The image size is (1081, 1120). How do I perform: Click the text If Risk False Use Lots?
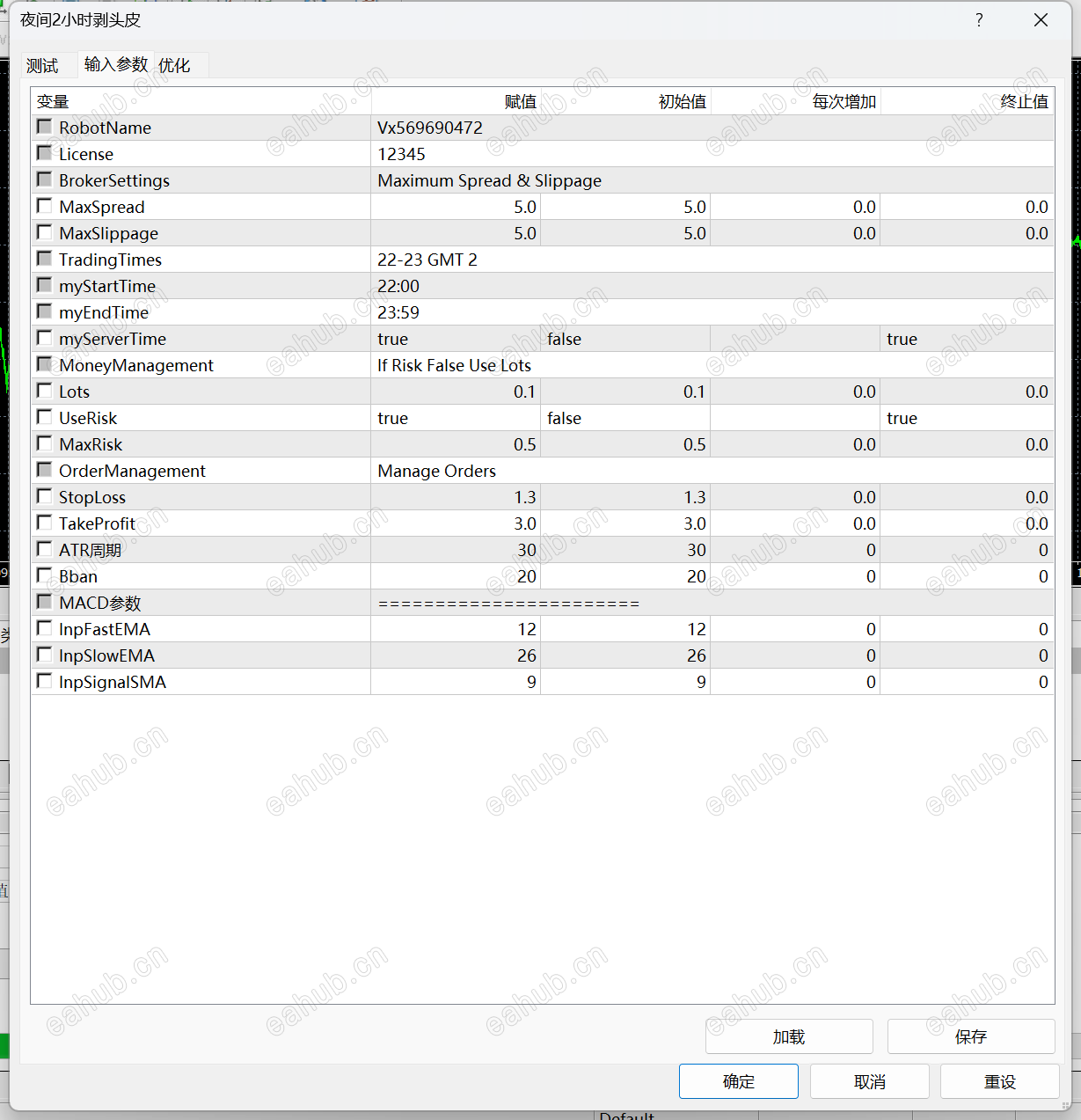[x=455, y=365]
